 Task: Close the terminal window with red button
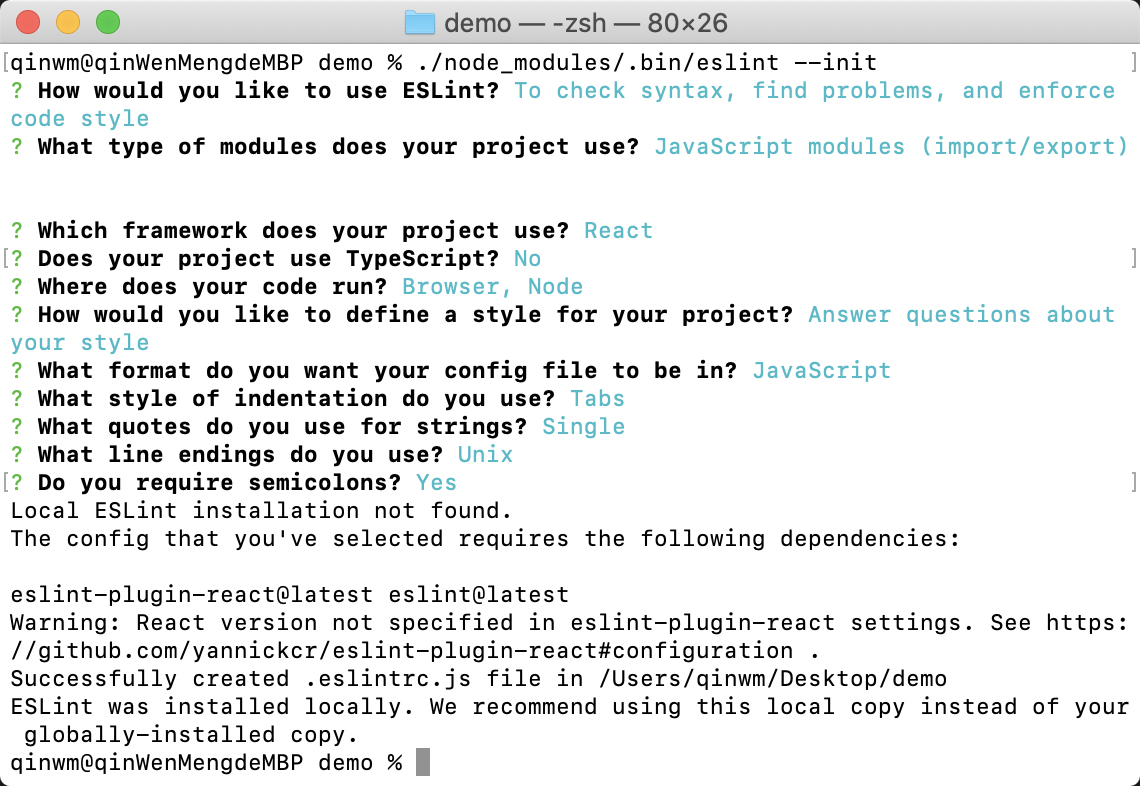pyautogui.click(x=28, y=22)
